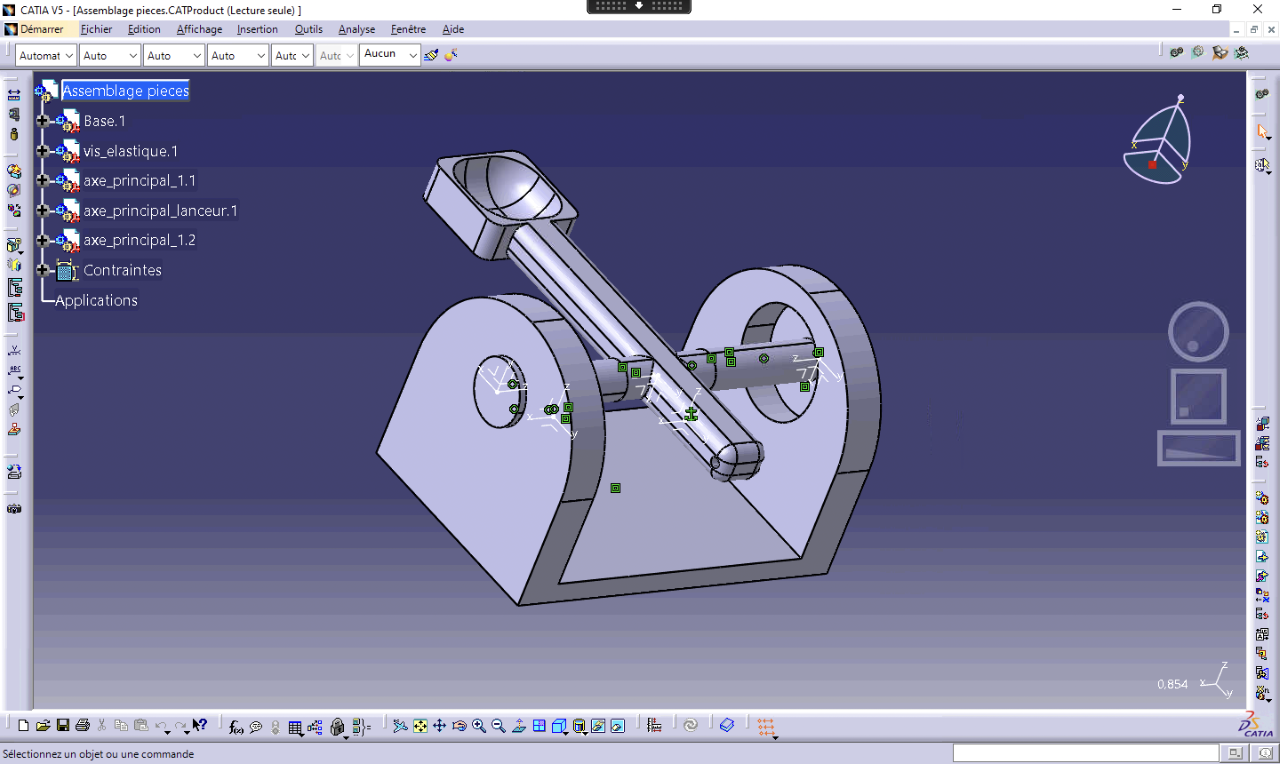Toggle Swap visible space icon

[x=618, y=726]
